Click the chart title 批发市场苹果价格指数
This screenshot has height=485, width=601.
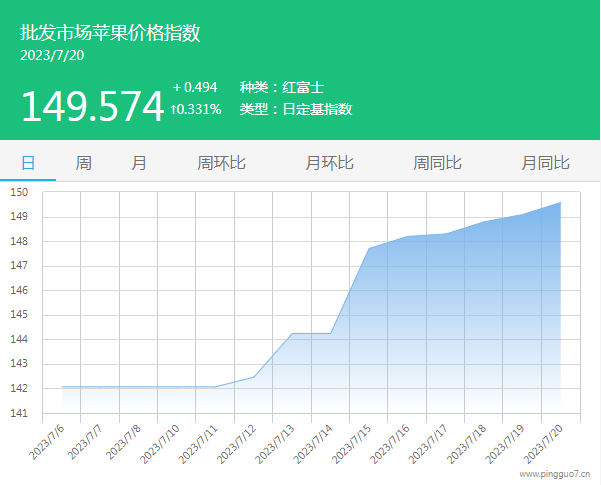coord(110,33)
